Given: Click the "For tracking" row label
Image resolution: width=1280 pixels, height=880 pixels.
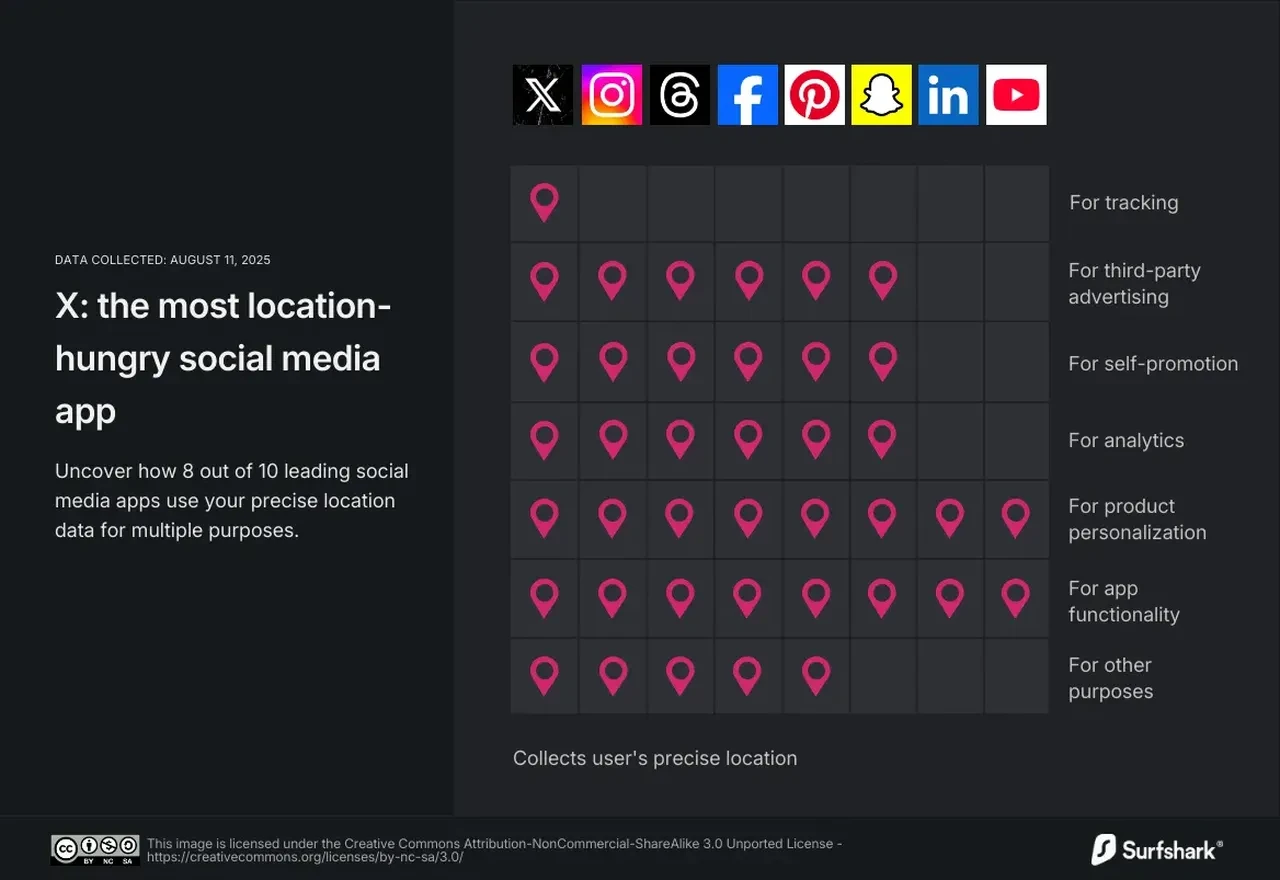Looking at the screenshot, I should pos(1124,203).
